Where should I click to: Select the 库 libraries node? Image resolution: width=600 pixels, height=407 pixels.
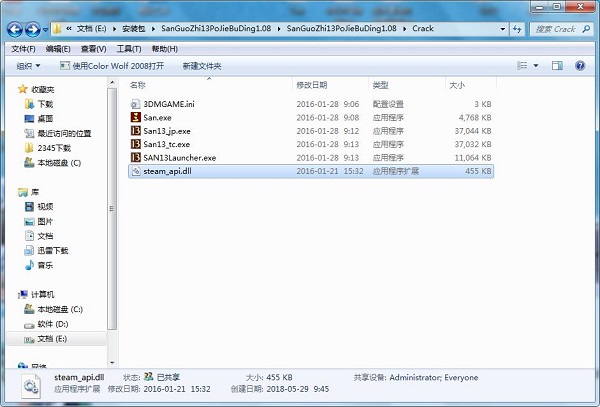(35, 192)
